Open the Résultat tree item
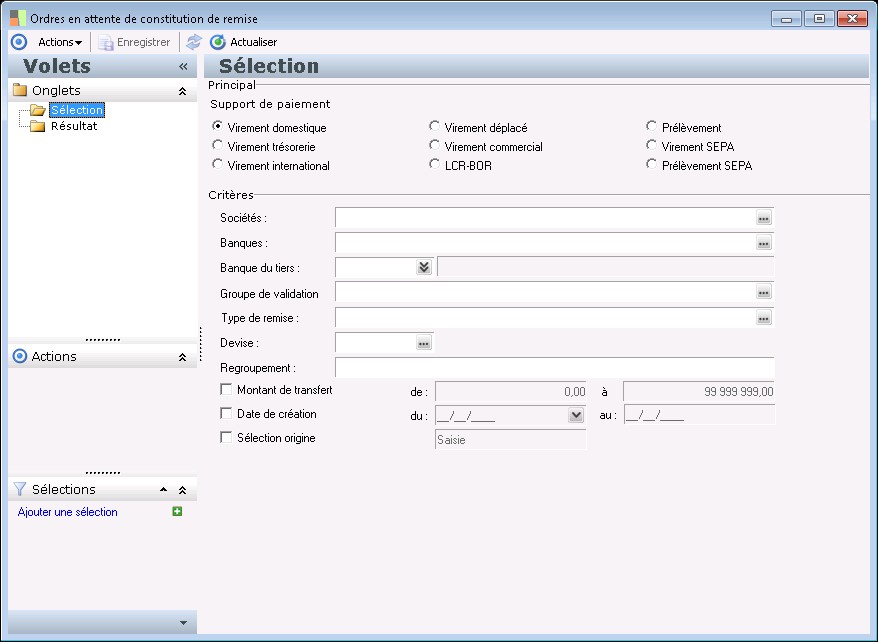 (74, 126)
